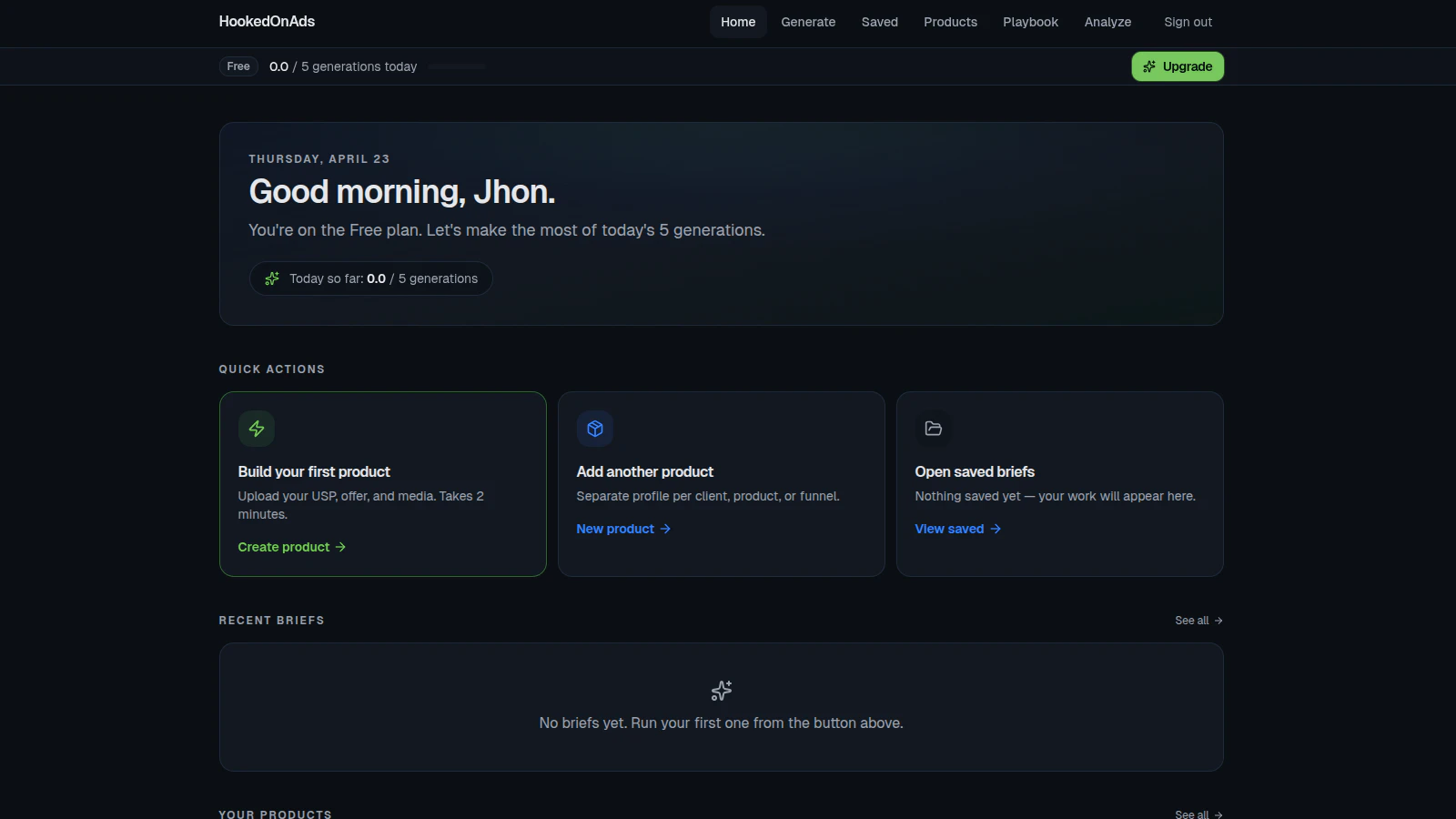Click 'You're on the Free plan' subtitle

507,230
